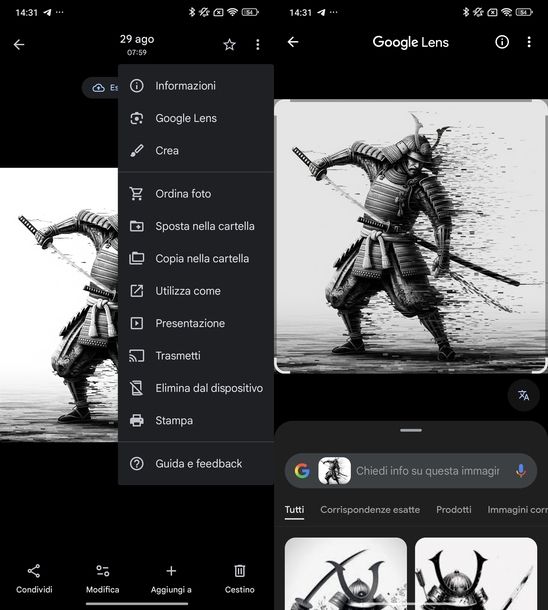Click the Ordina foto cart icon
The height and width of the screenshot is (610, 548).
137,193
